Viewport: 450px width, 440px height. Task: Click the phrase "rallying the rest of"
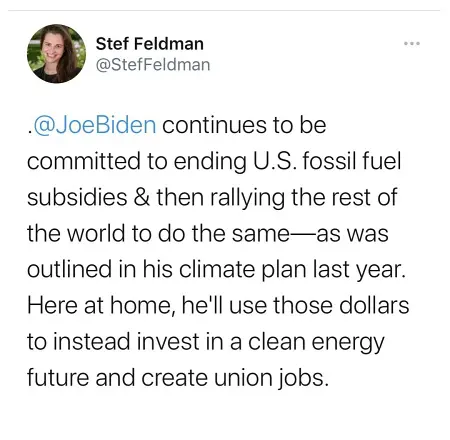pos(304,197)
